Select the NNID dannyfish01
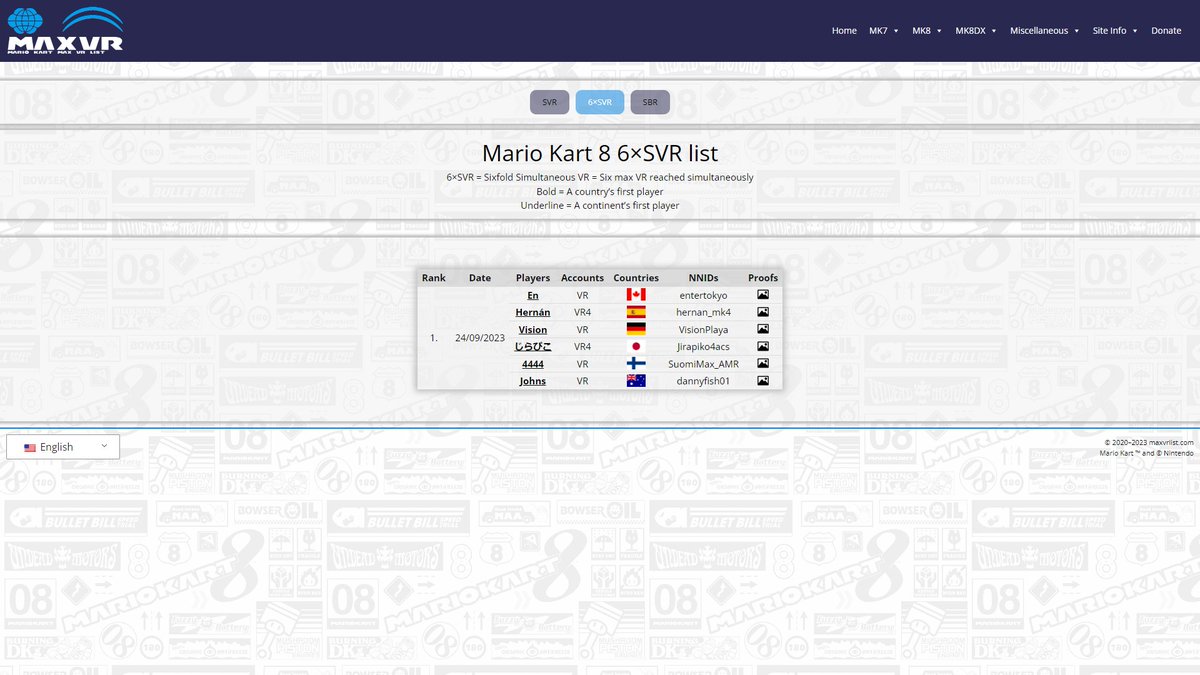Viewport: 1200px width, 675px height. point(704,381)
